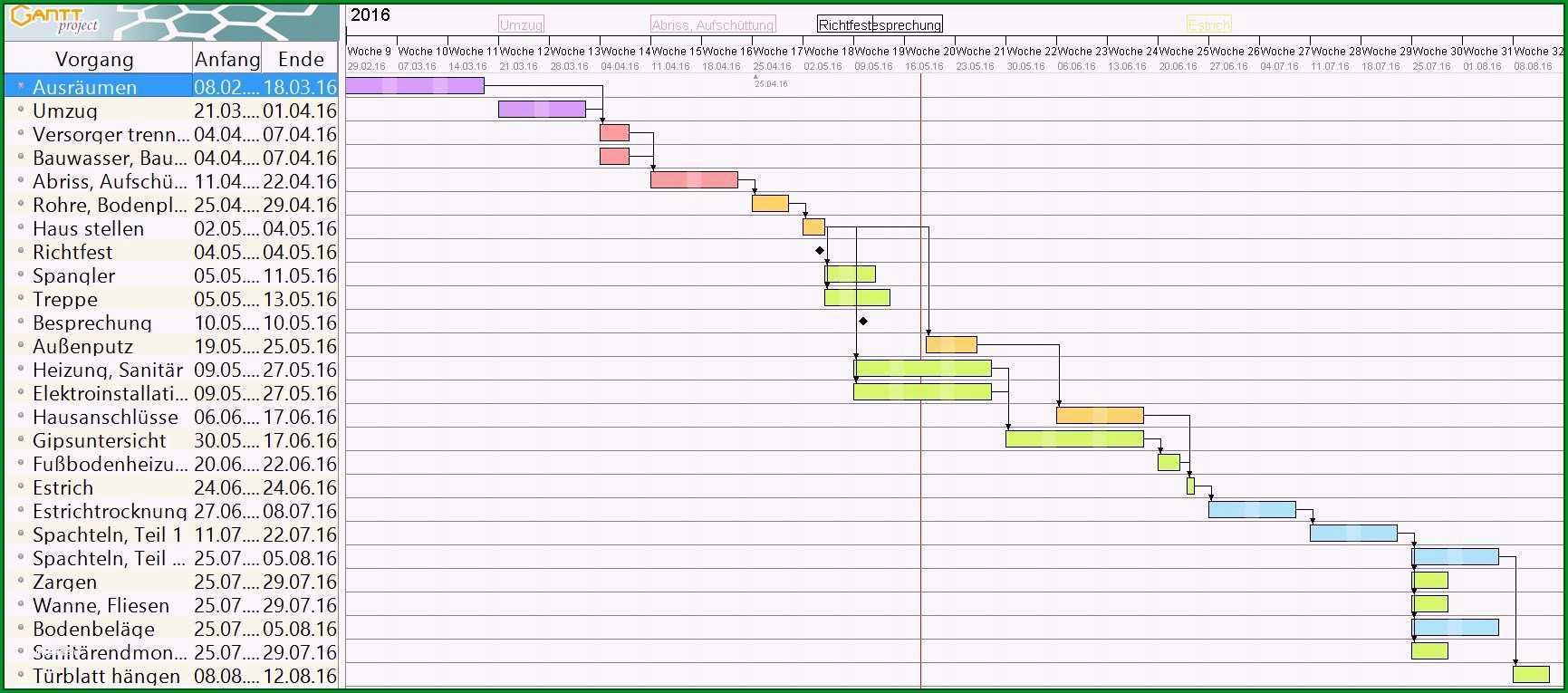Click the 2016 year label in timeline

coord(370,15)
